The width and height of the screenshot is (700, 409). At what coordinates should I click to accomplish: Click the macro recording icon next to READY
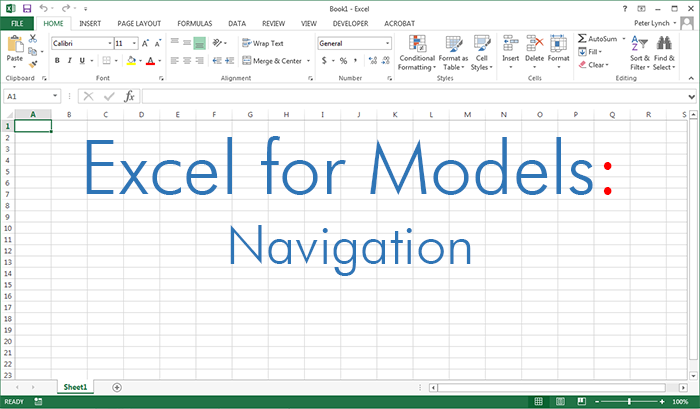(38, 401)
